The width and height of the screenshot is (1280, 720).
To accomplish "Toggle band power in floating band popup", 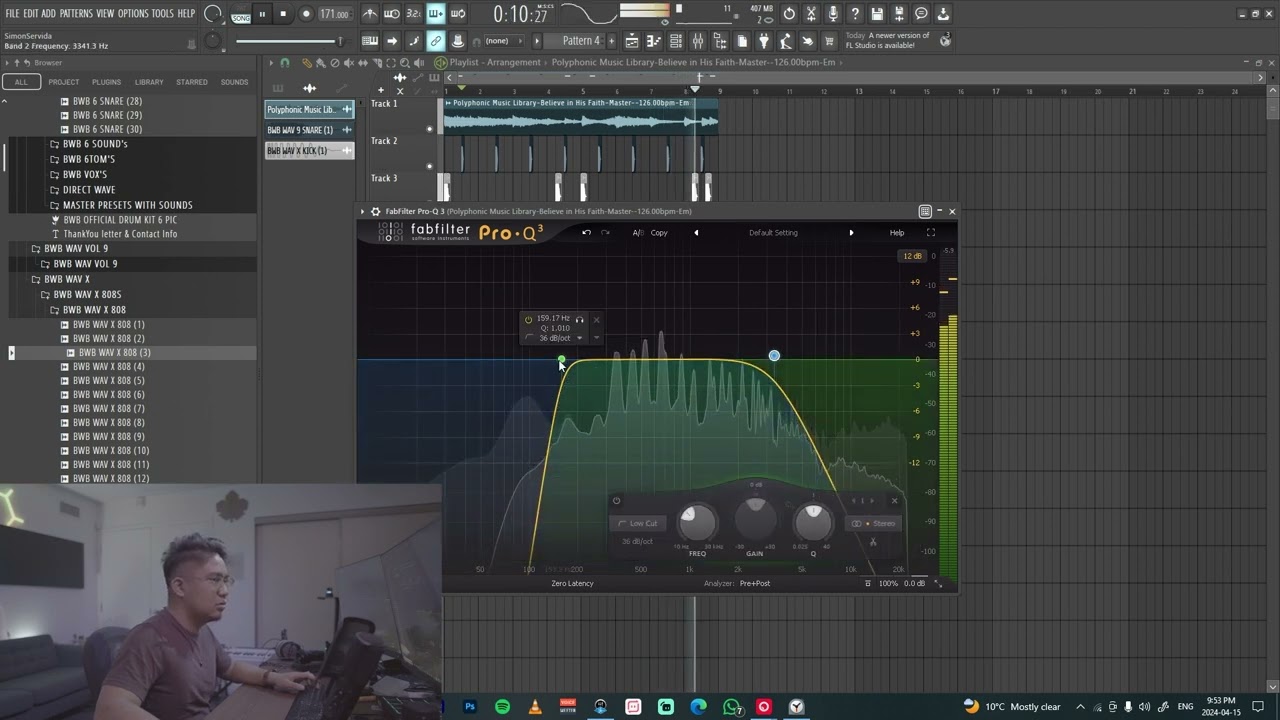I will click(529, 319).
